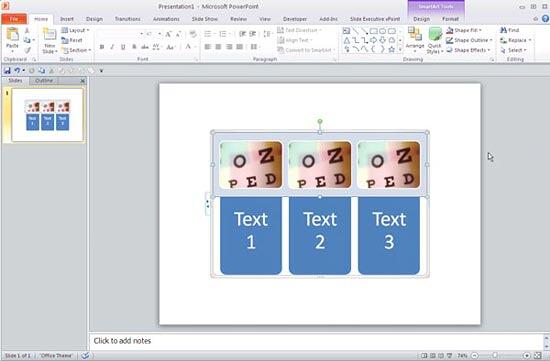Viewport: 550px width, 361px height.
Task: Click the Paste clipboard icon
Action: (x=12, y=35)
